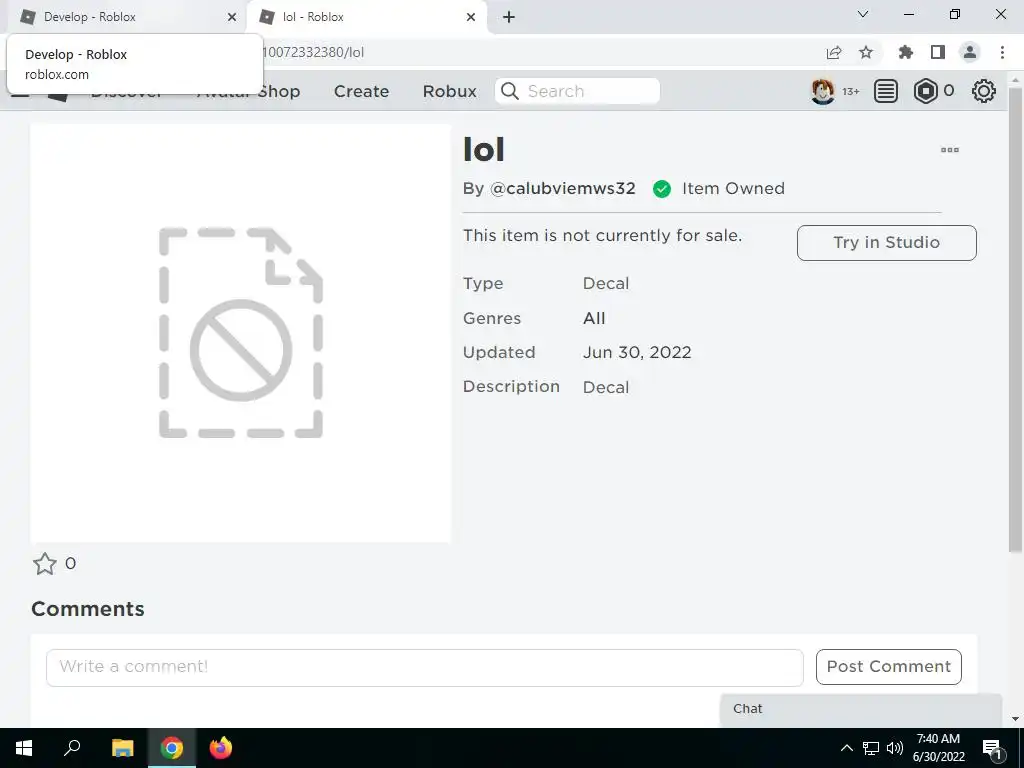Toggle Chrome side panel
Viewport: 1024px width, 768px height.
[938, 52]
